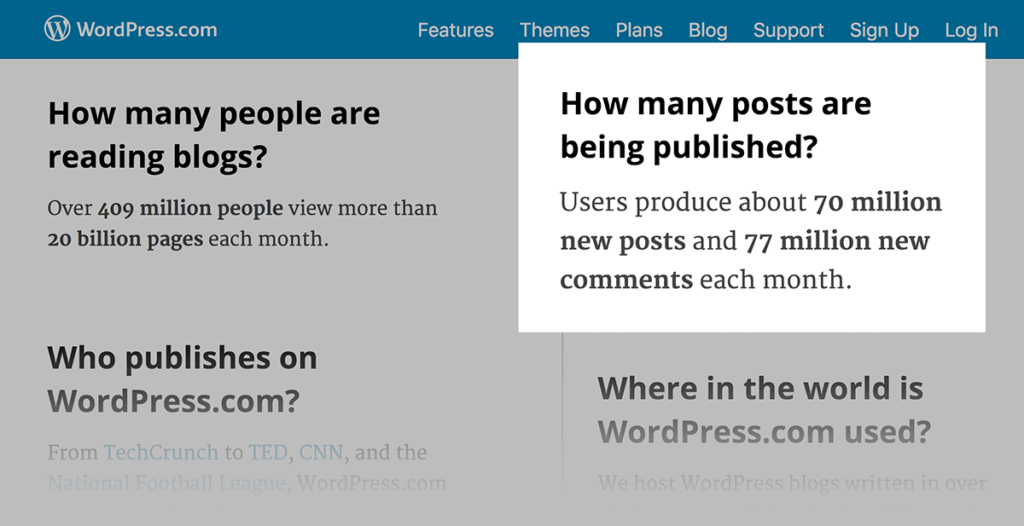Navigate to the Blog section

point(708,30)
